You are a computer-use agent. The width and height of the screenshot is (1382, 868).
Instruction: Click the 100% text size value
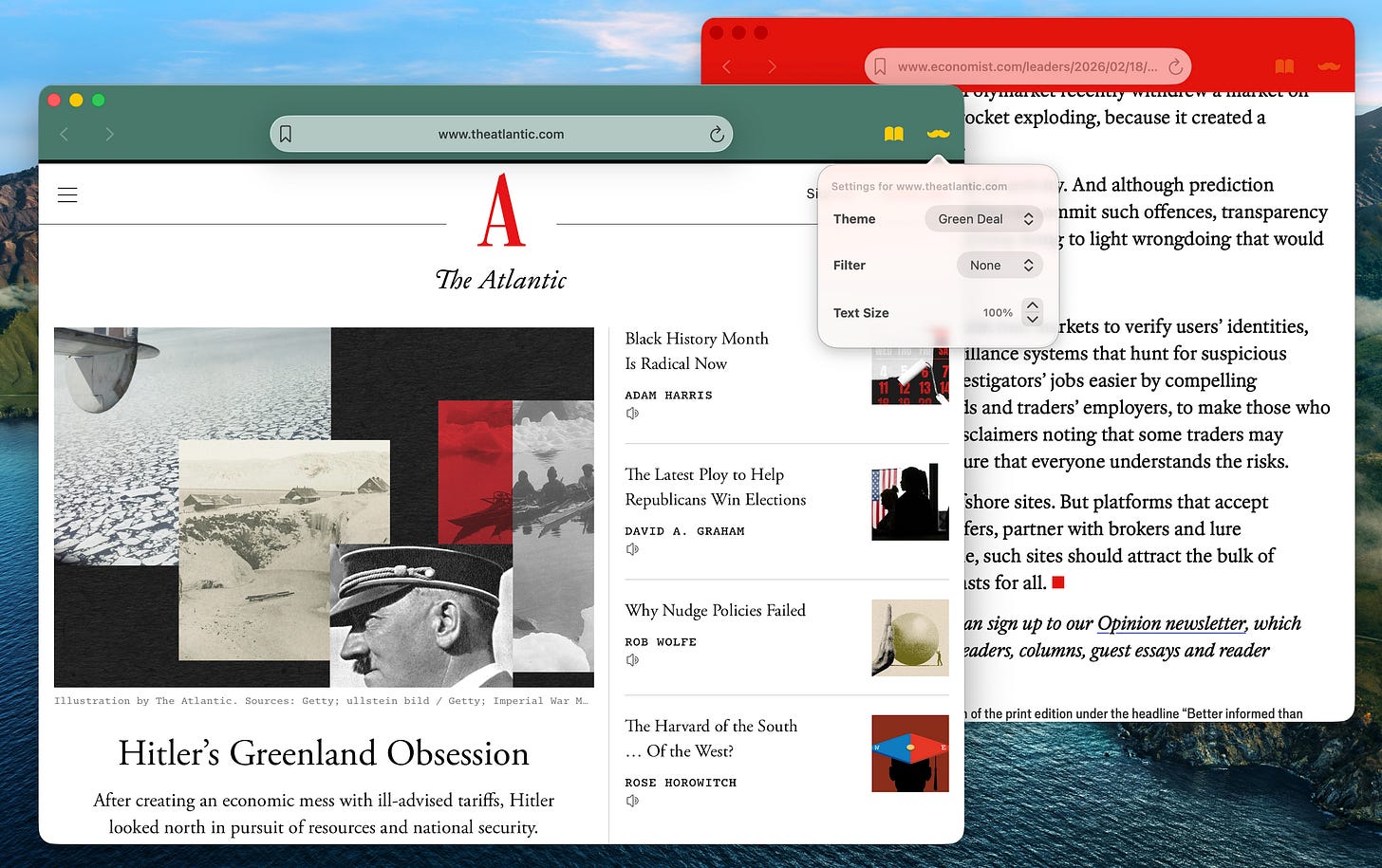click(x=998, y=313)
